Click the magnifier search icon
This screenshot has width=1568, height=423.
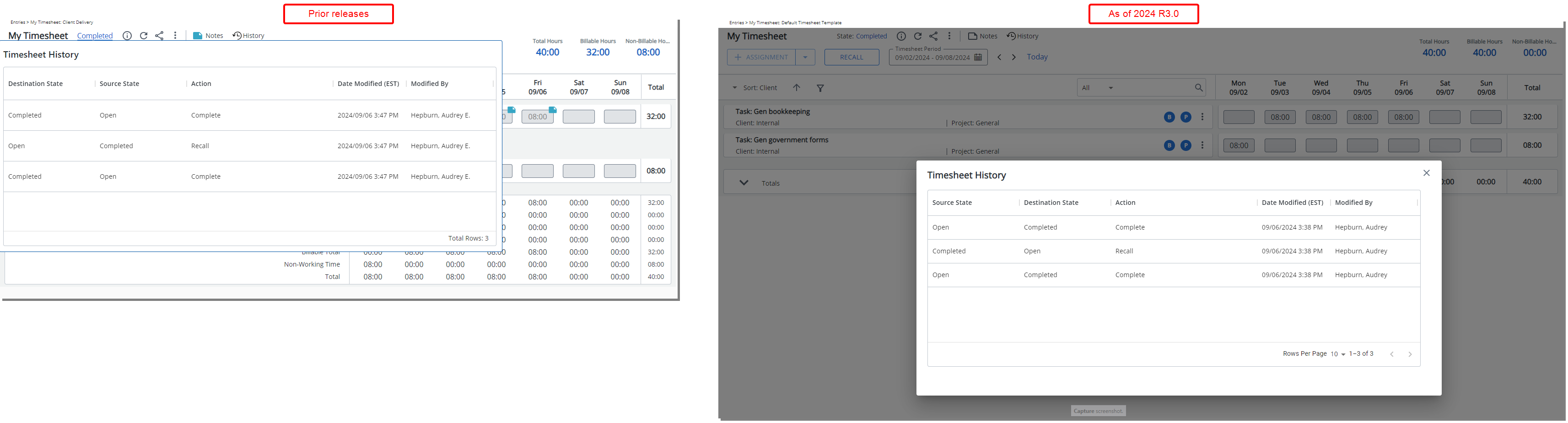(1198, 88)
